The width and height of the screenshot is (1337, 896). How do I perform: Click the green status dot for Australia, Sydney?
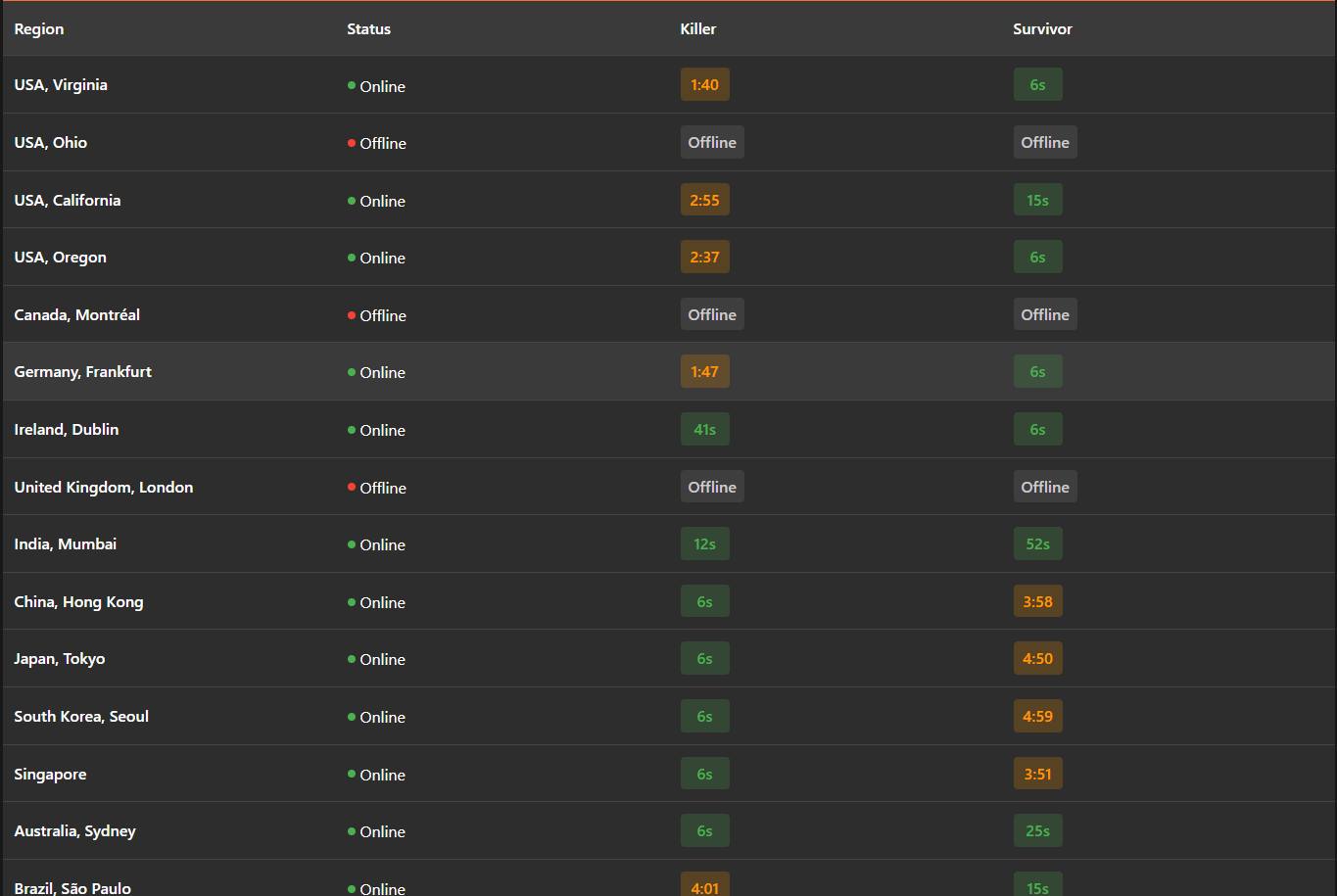(352, 831)
